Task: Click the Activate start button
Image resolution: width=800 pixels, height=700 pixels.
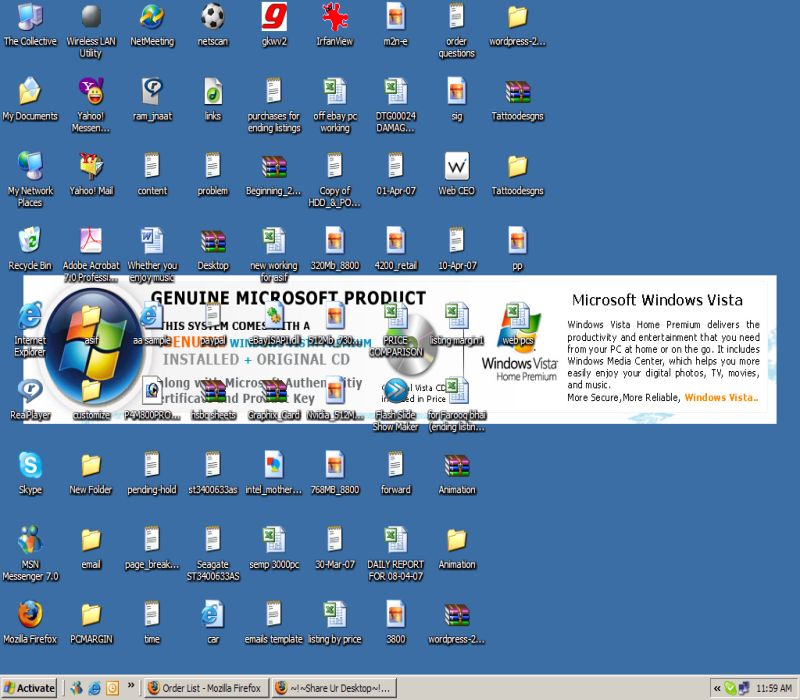Action: [x=29, y=688]
